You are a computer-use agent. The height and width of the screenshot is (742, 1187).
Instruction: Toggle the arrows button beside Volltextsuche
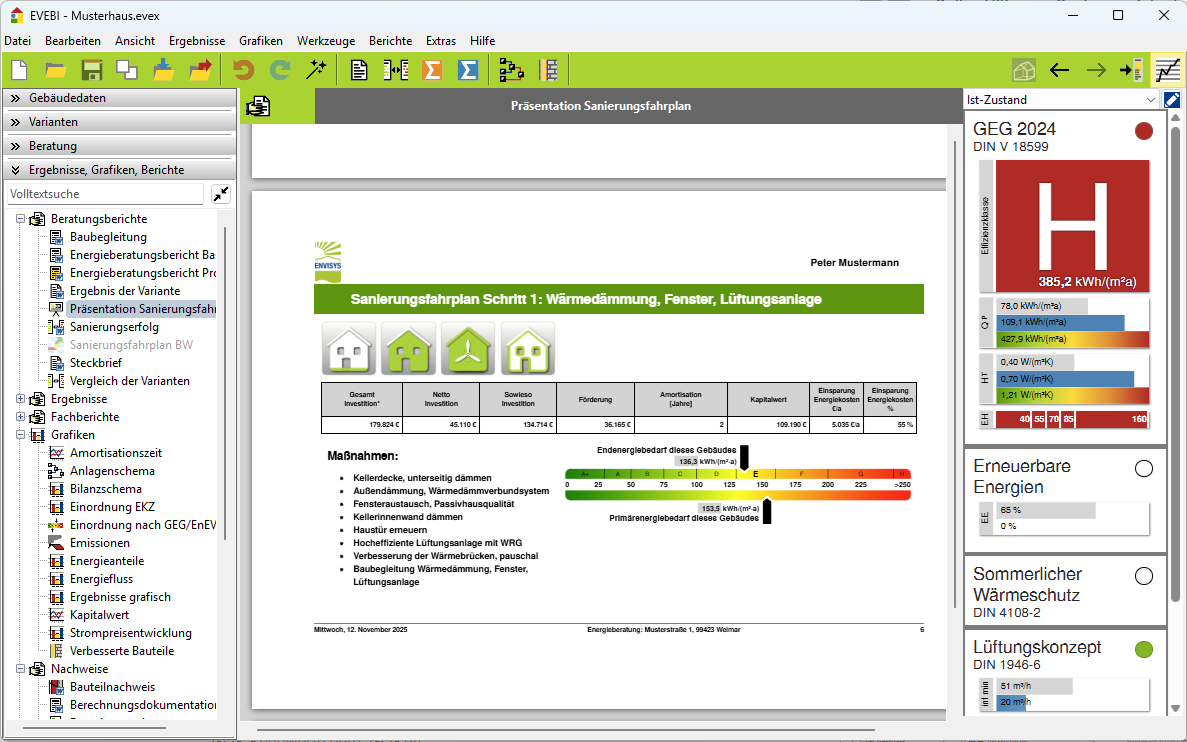coord(221,193)
